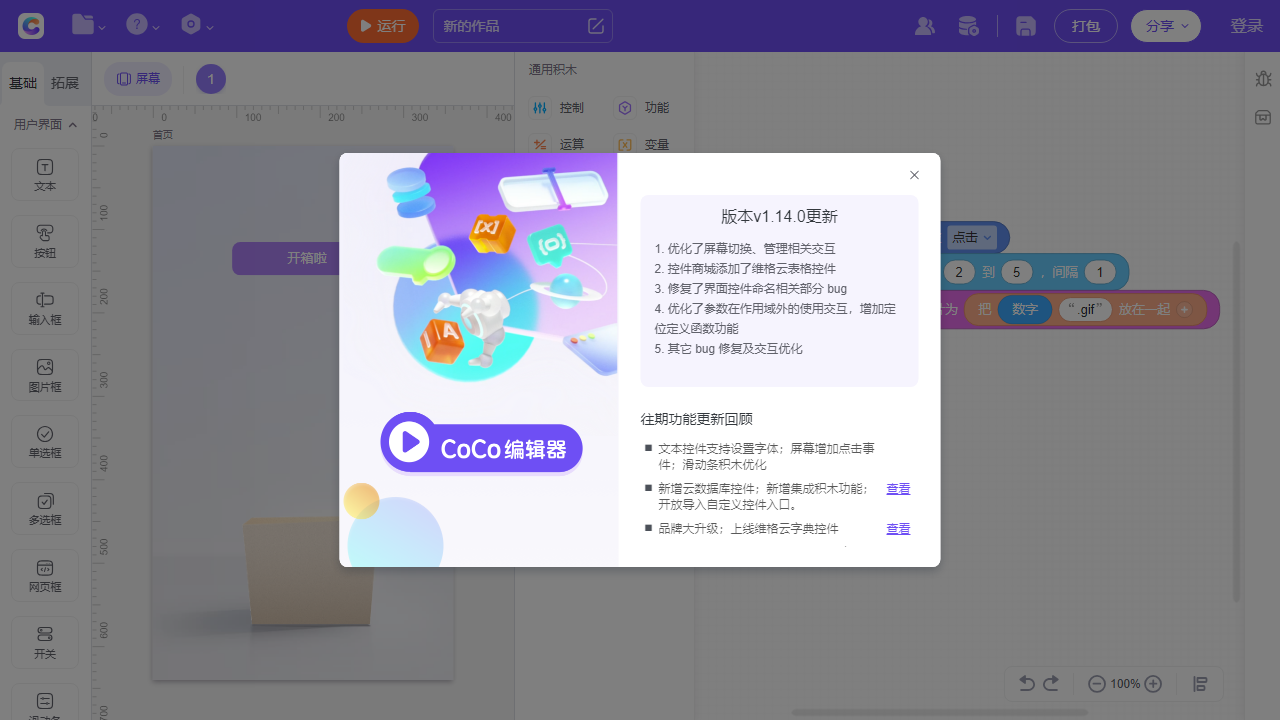Open the 变量 blocks category
Image resolution: width=1280 pixels, height=720 pixels.
(x=643, y=144)
